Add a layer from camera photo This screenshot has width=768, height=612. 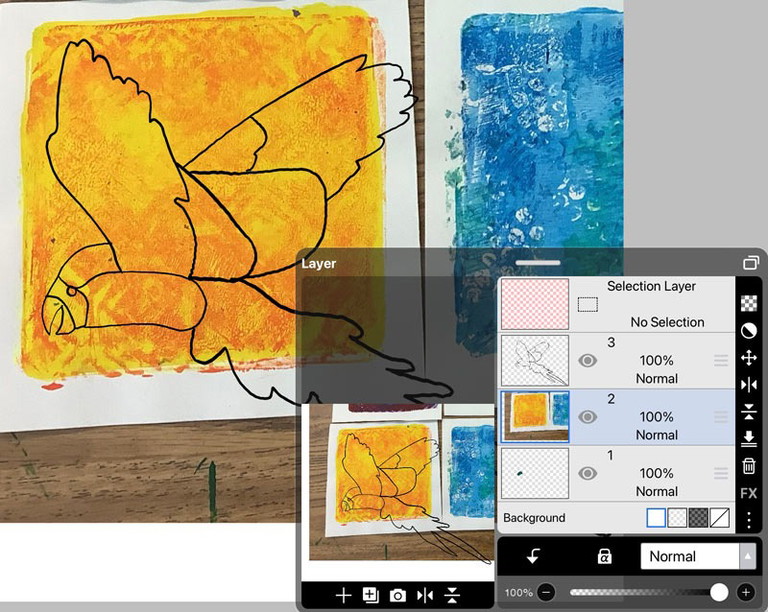click(x=397, y=595)
